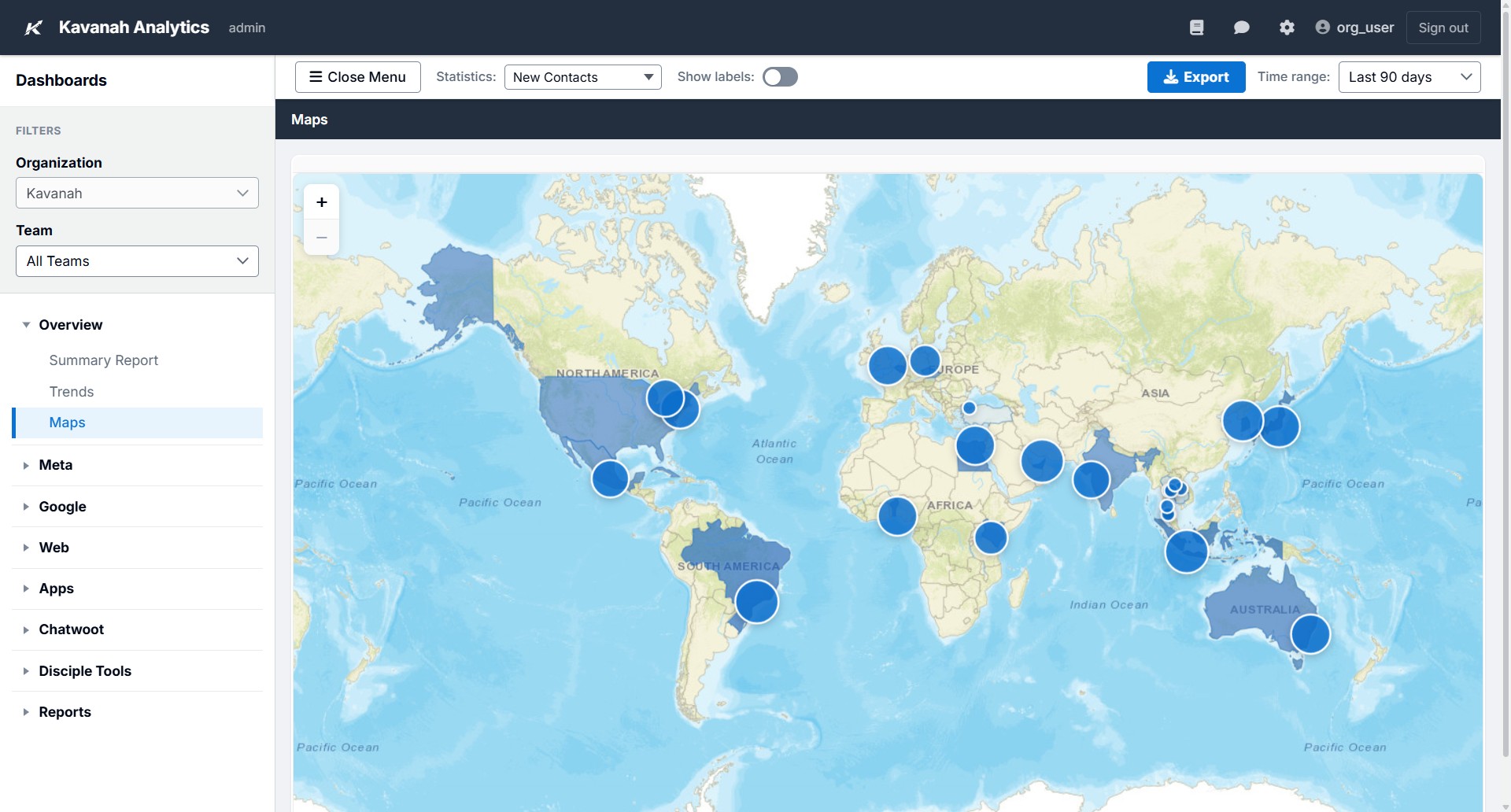Click the map marker over West Africa
Viewport: 1511px width, 812px height.
point(897,516)
